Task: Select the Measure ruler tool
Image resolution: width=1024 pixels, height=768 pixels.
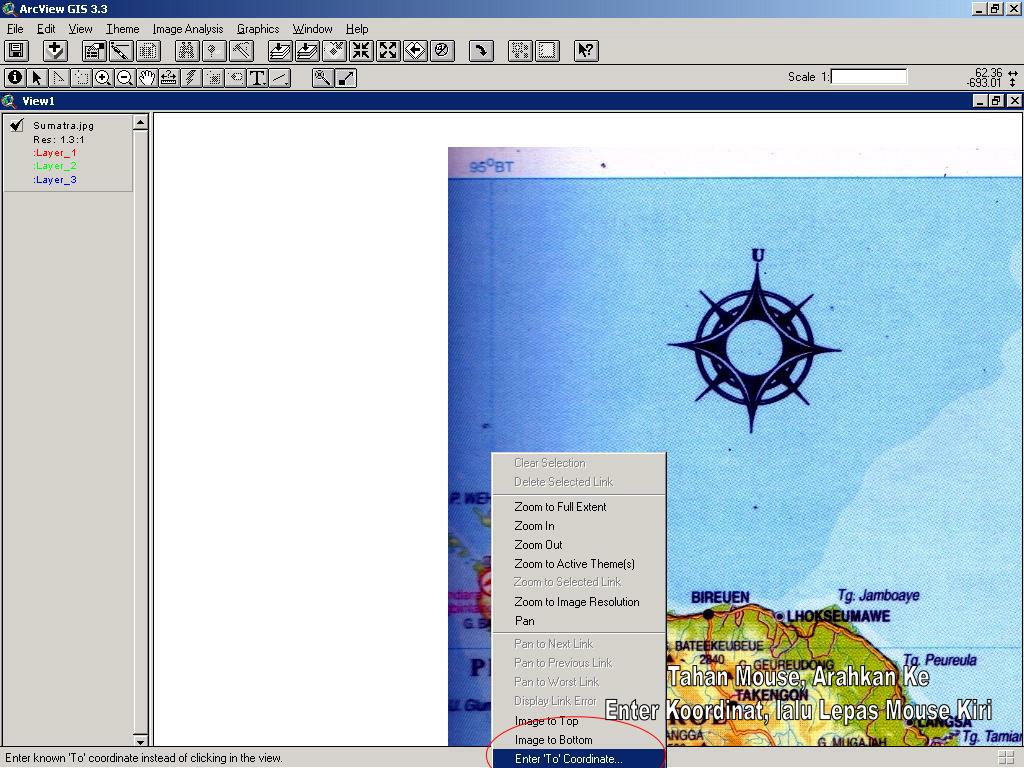Action: (168, 78)
